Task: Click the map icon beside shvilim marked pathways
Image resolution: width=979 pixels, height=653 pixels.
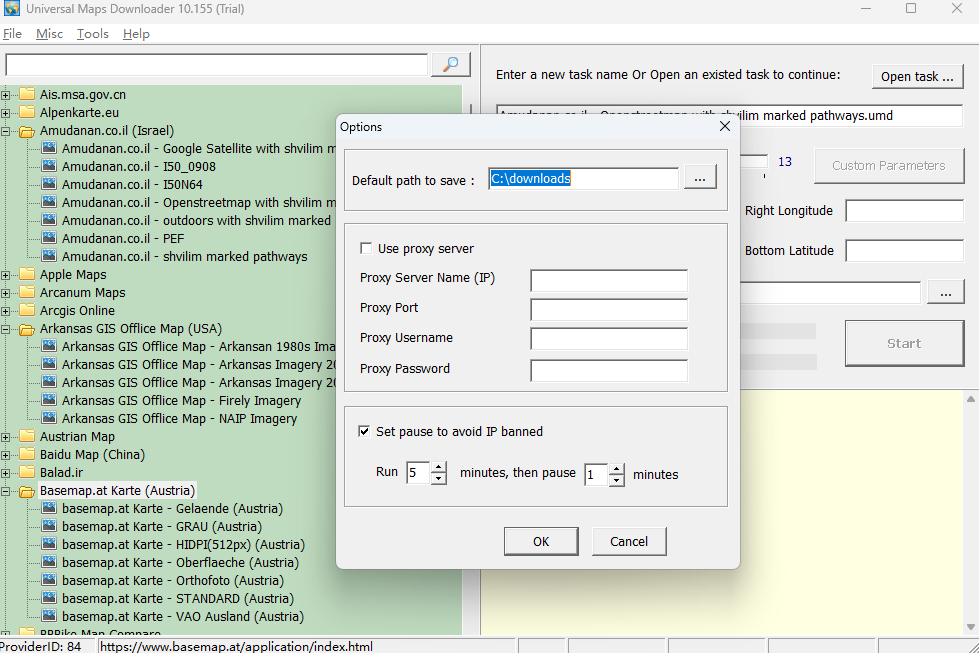Action: pyautogui.click(x=48, y=257)
